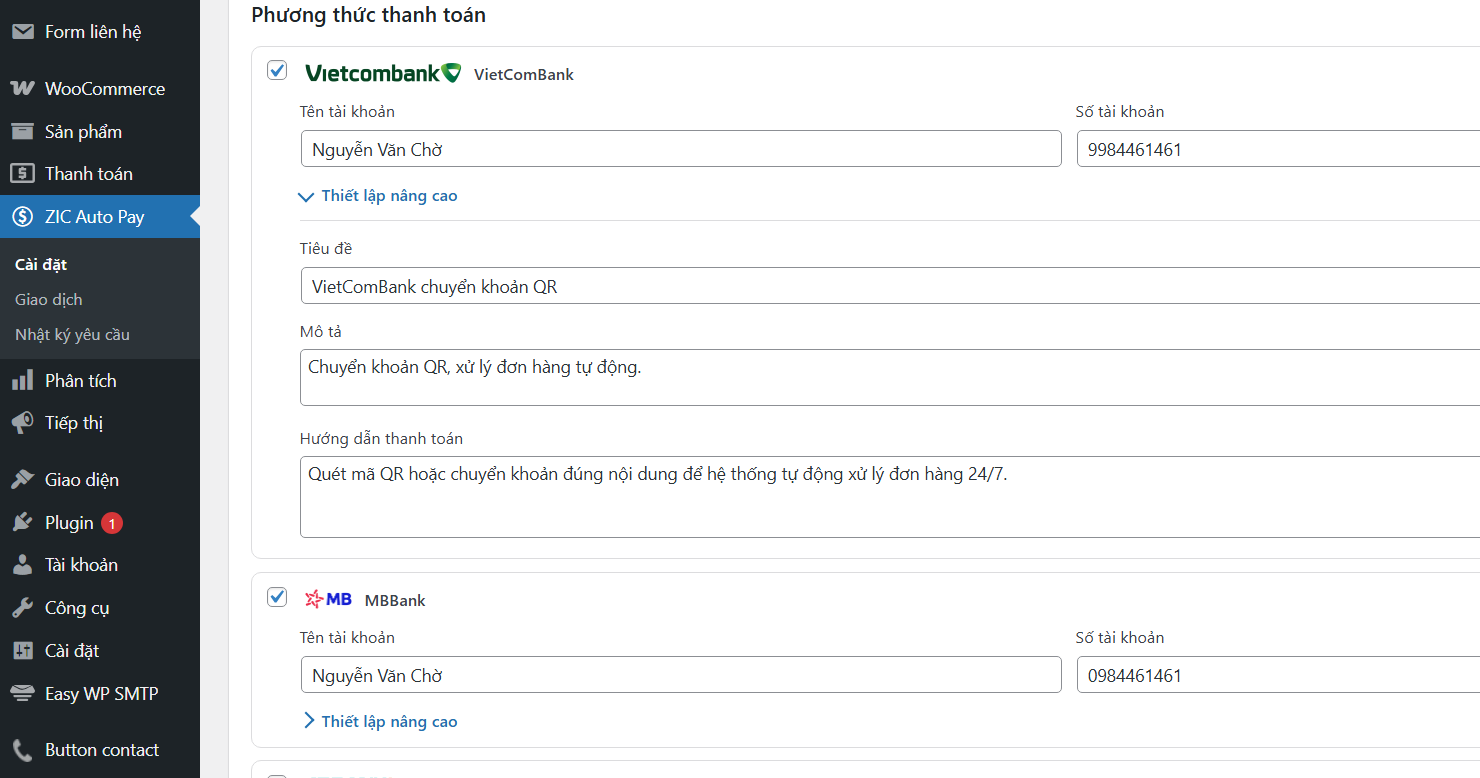1480x778 pixels.
Task: Click the Thanh toán dollar bill icon
Action: (22, 174)
